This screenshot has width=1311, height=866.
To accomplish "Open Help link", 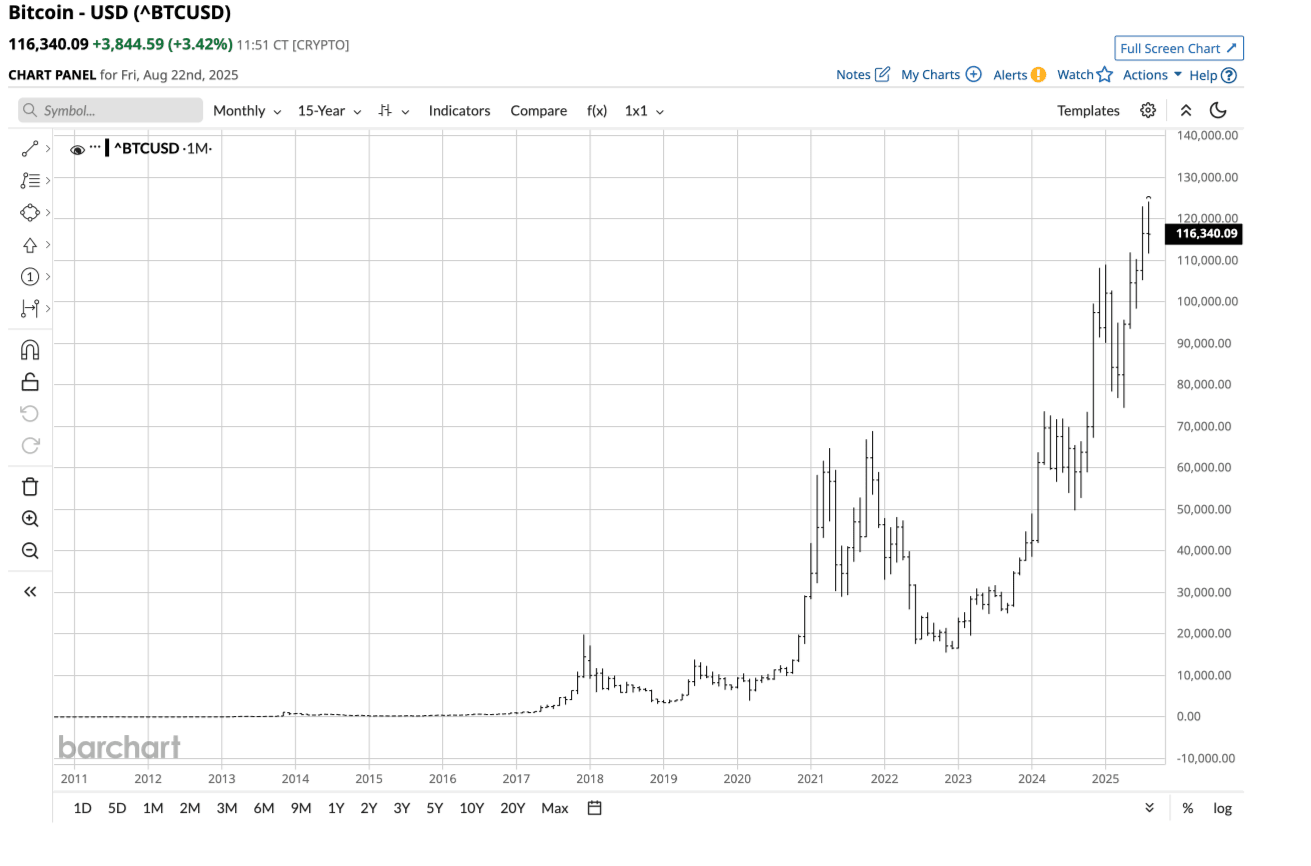I will click(1213, 75).
